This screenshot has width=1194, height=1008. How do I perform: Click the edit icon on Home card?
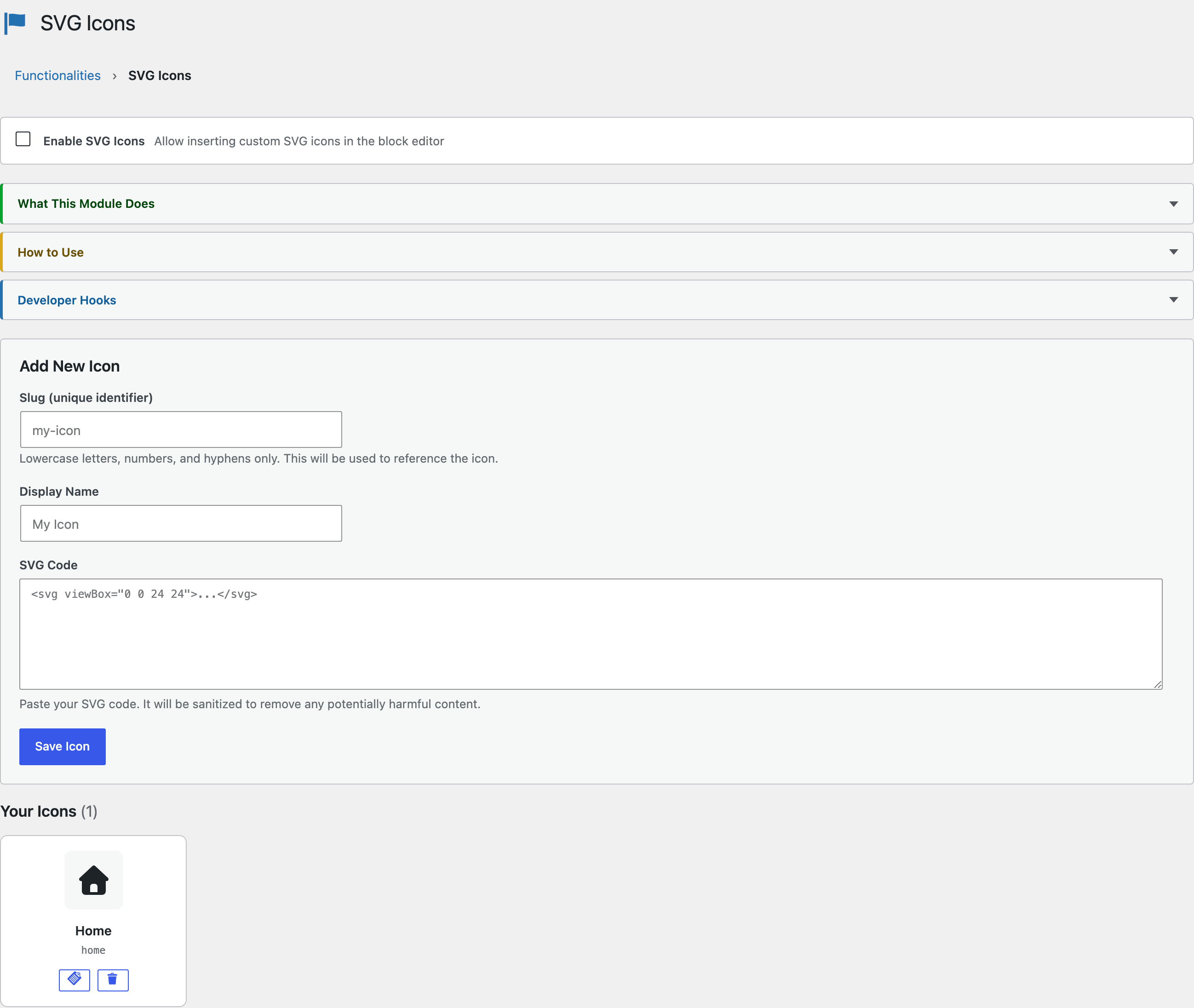click(75, 980)
